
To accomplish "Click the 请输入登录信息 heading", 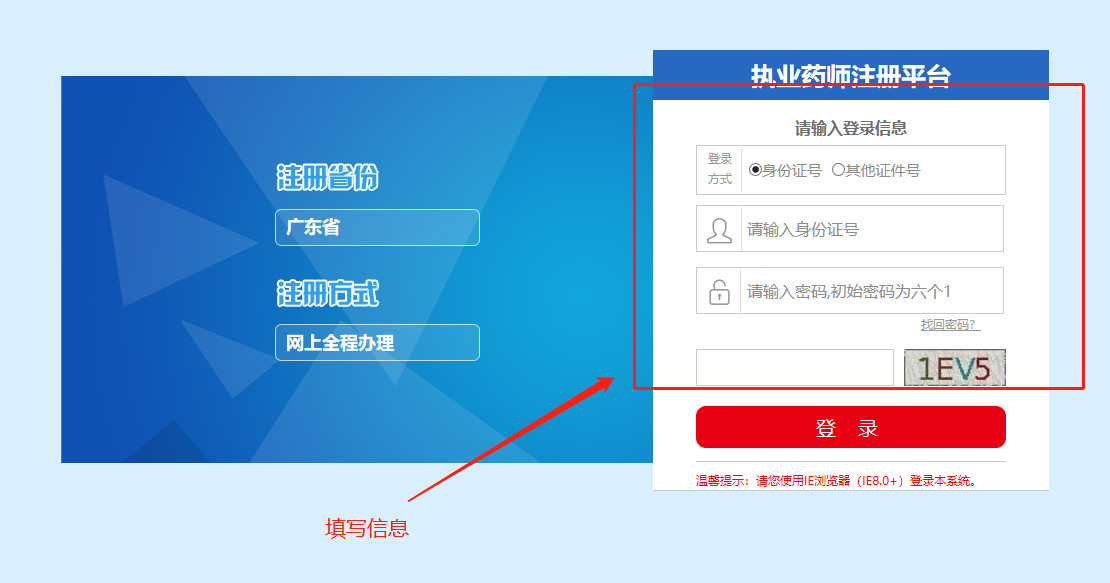I will pos(851,128).
